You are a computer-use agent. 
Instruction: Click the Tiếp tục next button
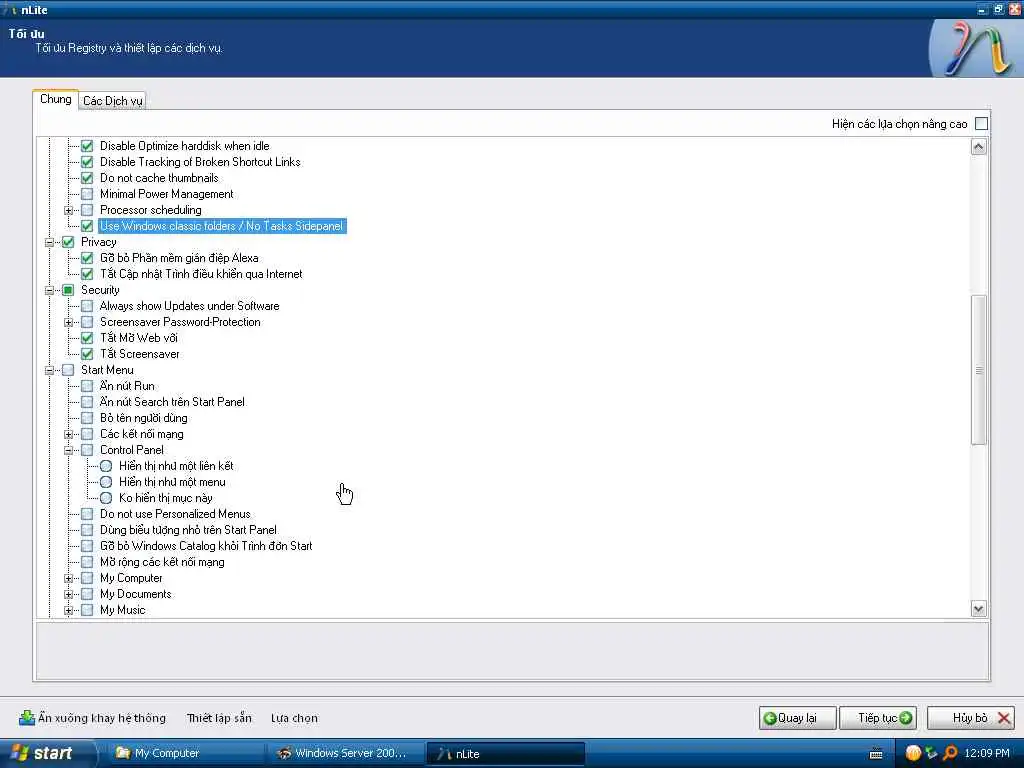pos(878,718)
